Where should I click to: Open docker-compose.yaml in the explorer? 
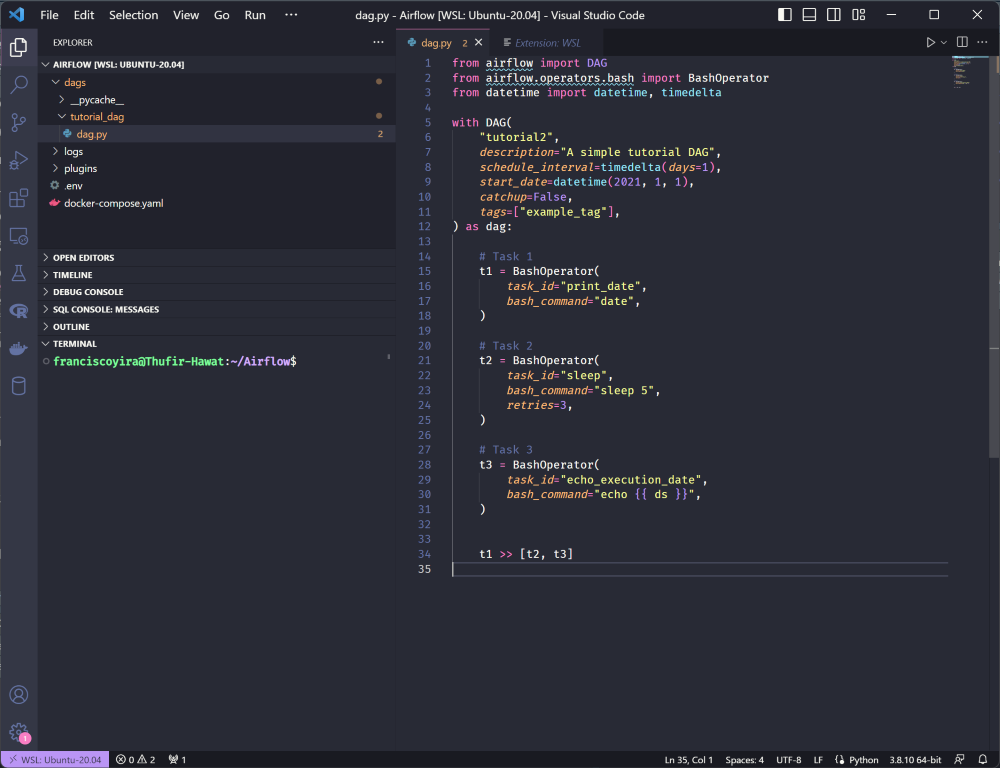113,203
